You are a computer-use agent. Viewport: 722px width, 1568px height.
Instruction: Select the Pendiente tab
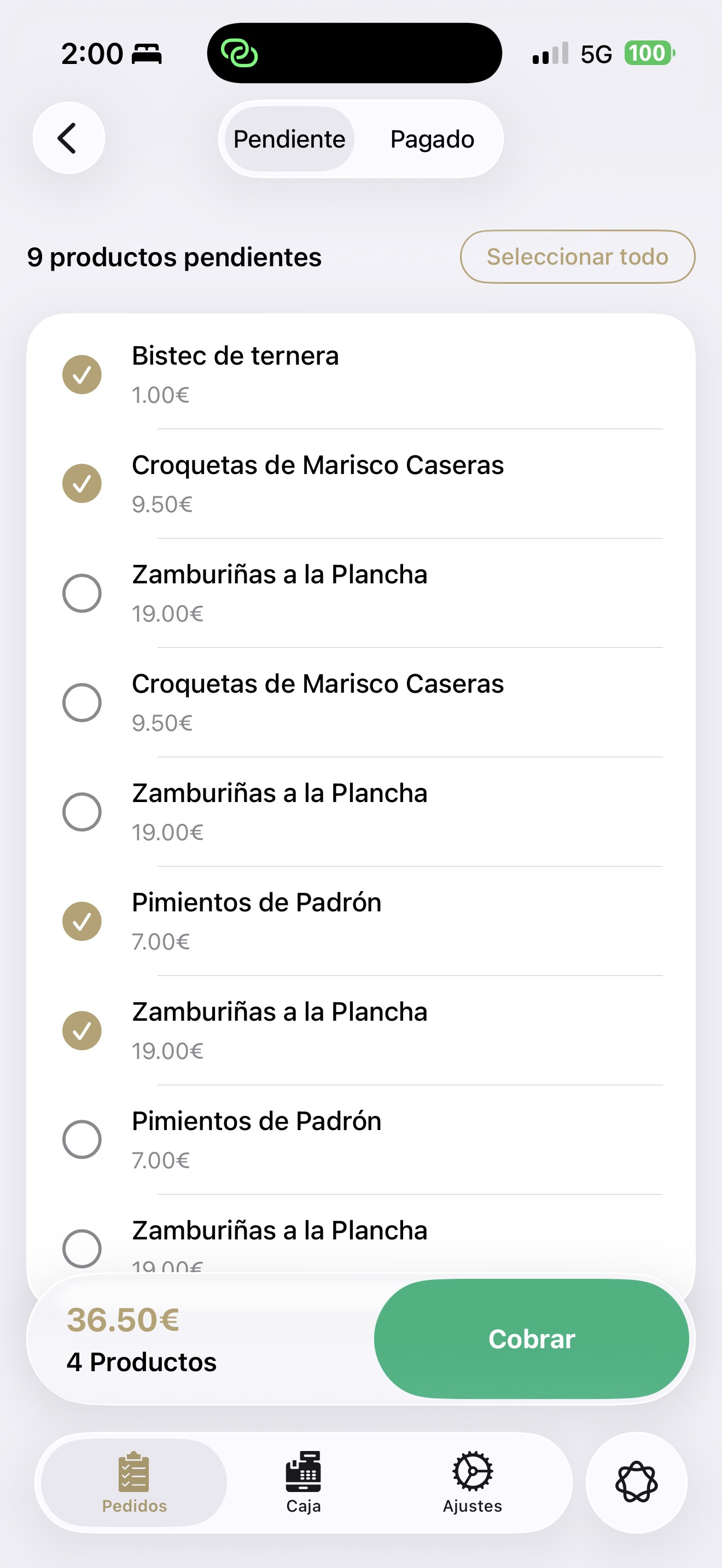[x=289, y=139]
